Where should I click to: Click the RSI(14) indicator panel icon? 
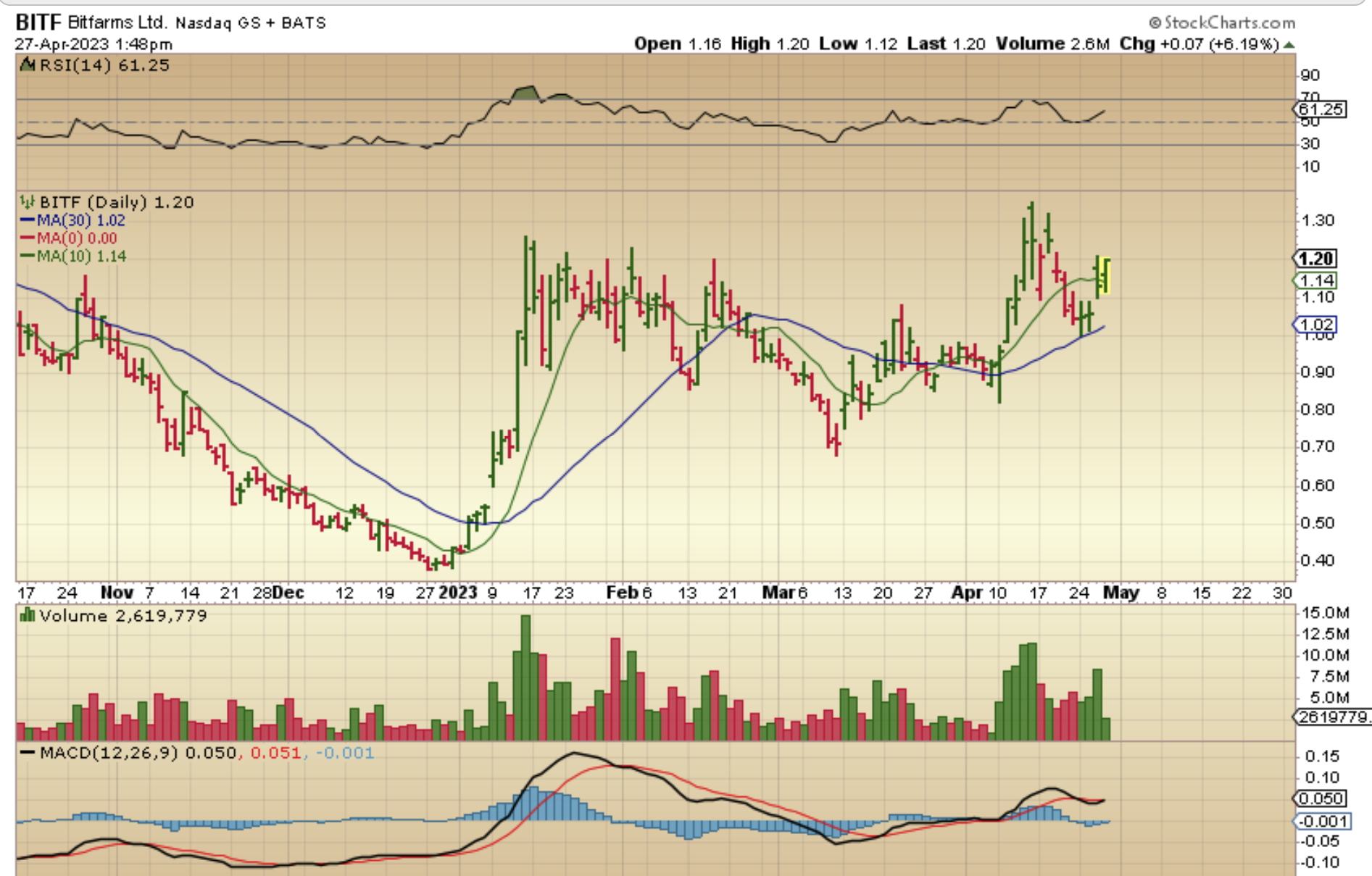[x=28, y=65]
